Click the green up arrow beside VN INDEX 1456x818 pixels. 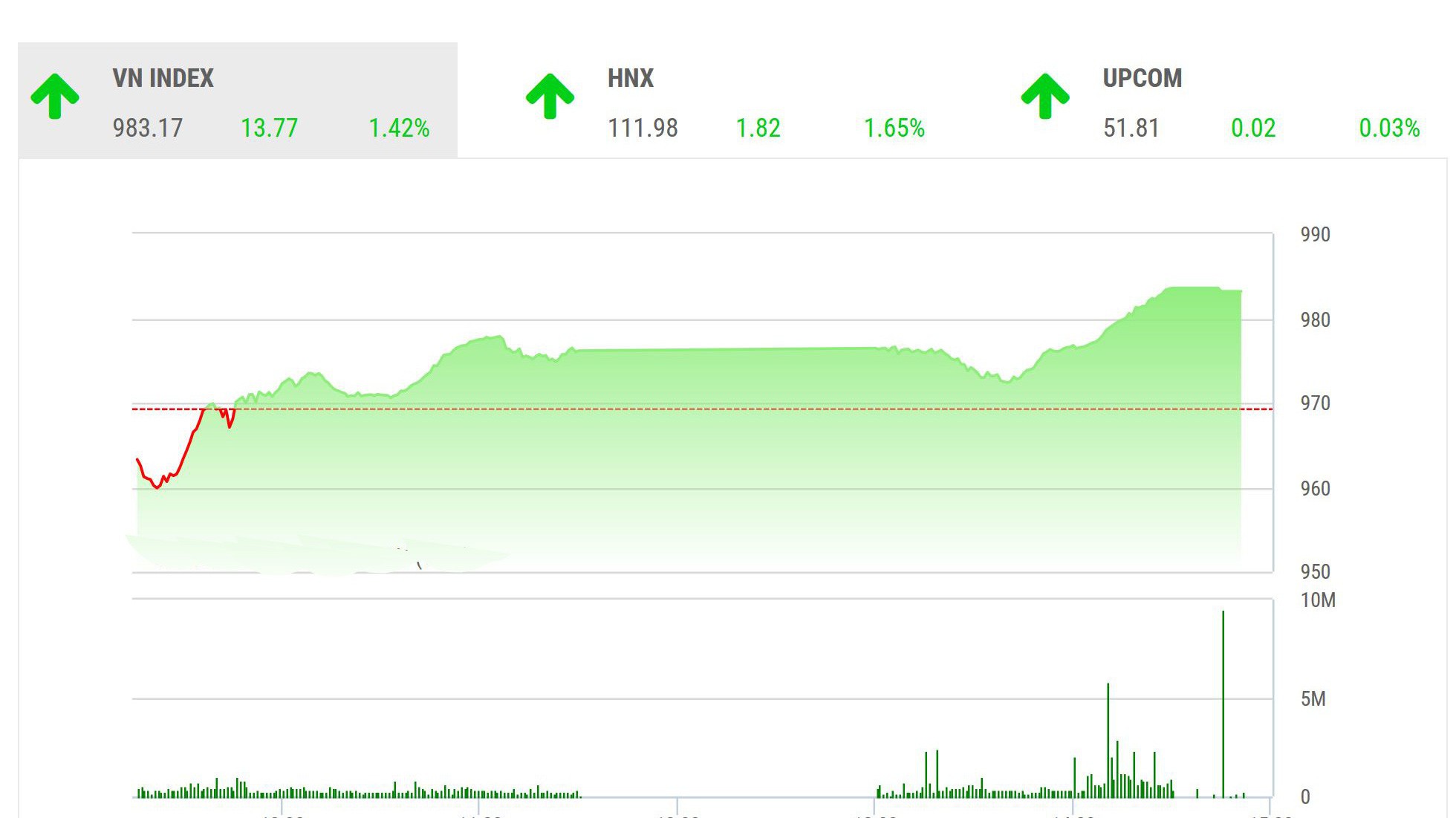pos(55,96)
